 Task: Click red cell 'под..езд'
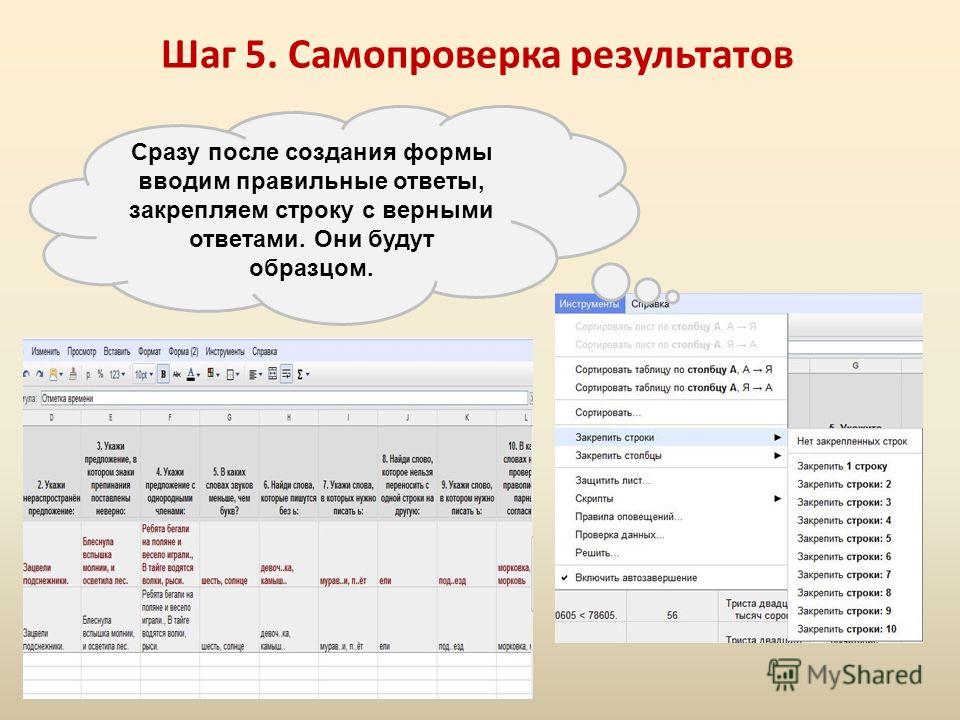467,553
